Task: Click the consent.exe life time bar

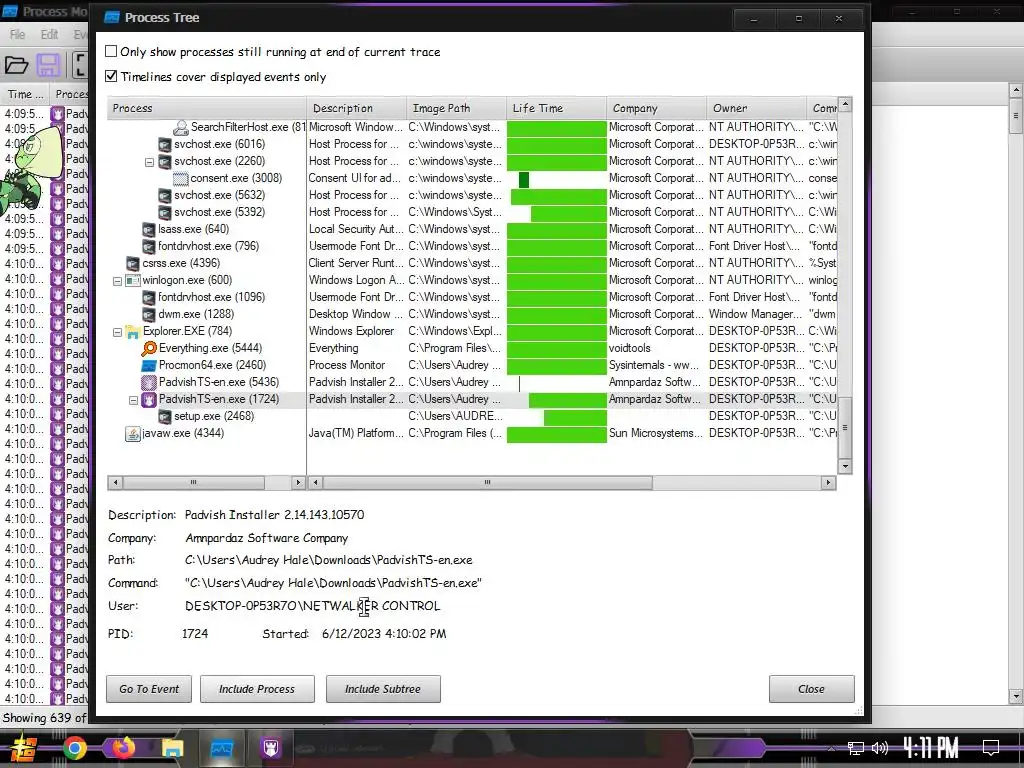Action: tap(524, 179)
